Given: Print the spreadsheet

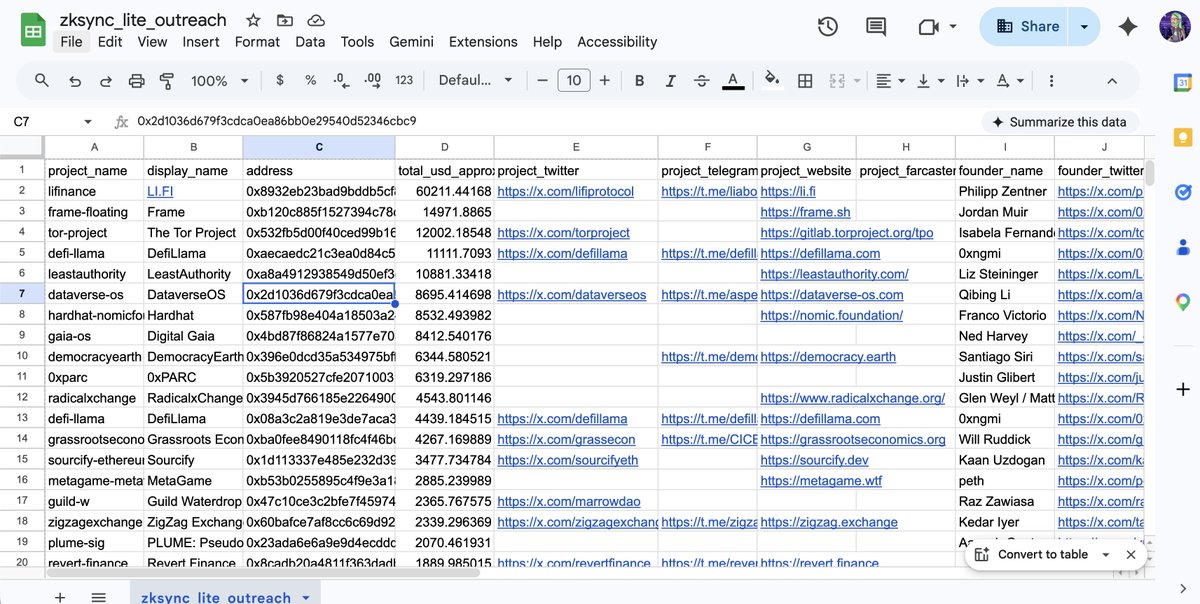Looking at the screenshot, I should coord(137,80).
